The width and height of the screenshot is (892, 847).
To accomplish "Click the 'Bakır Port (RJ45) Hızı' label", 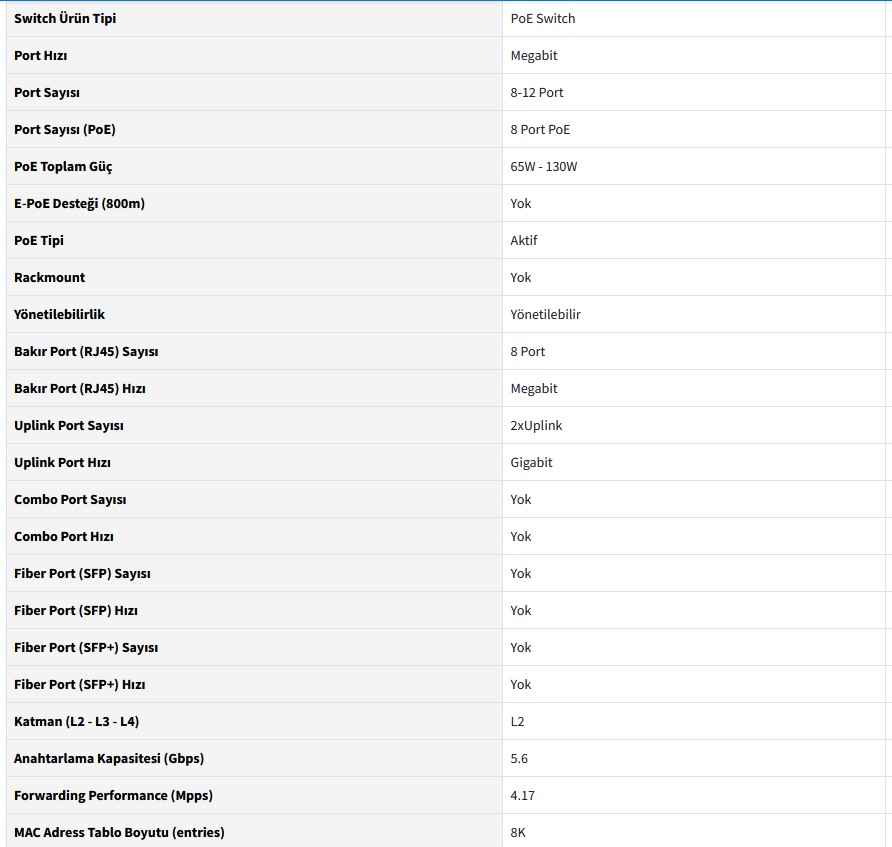I will click(80, 388).
